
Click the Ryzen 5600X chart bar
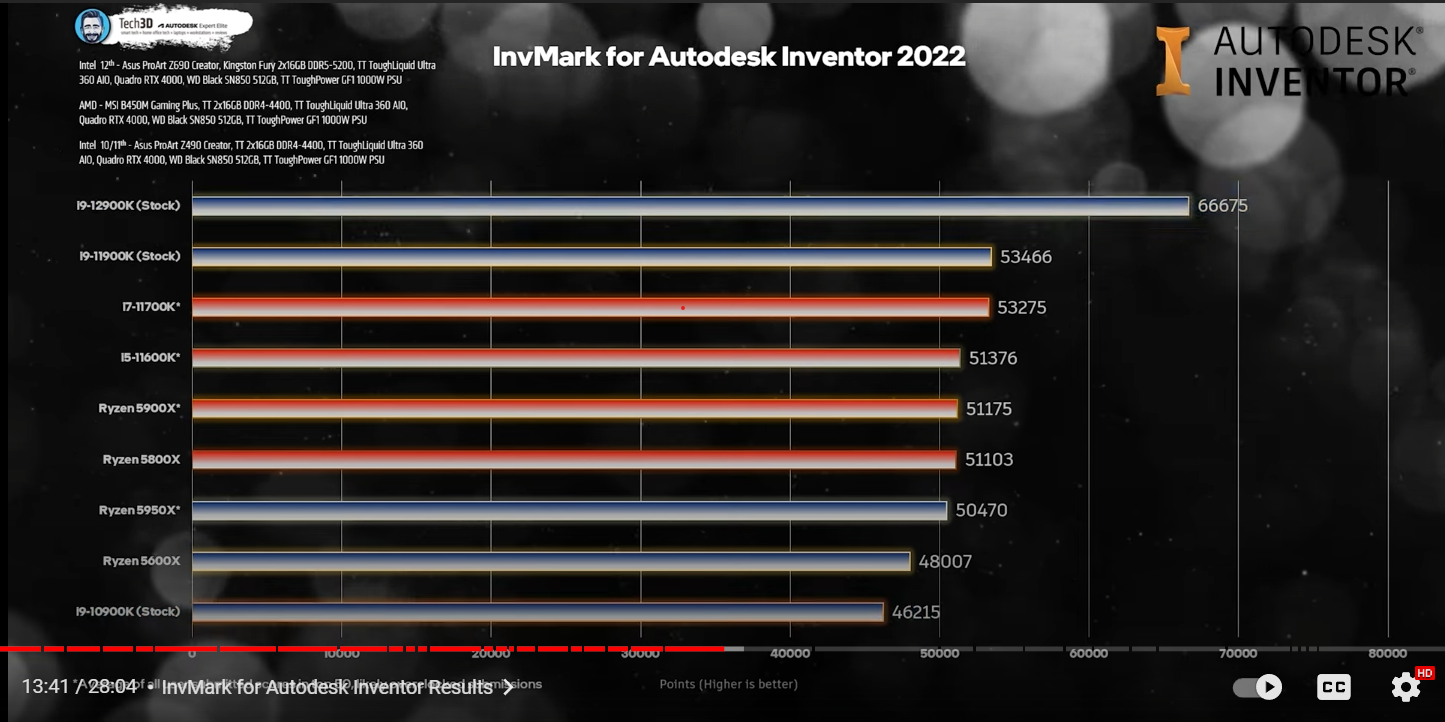click(x=551, y=561)
